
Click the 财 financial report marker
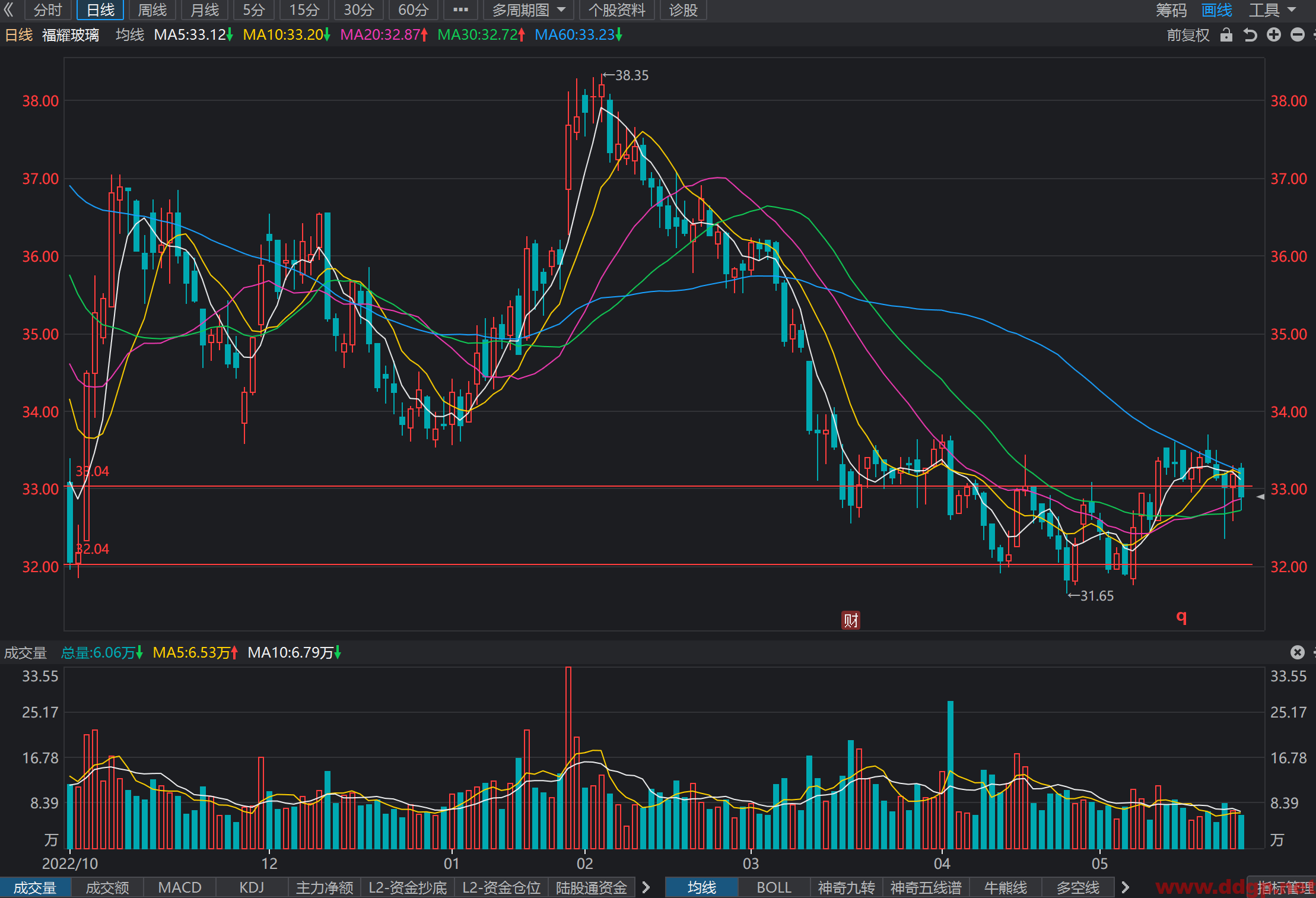pos(851,620)
